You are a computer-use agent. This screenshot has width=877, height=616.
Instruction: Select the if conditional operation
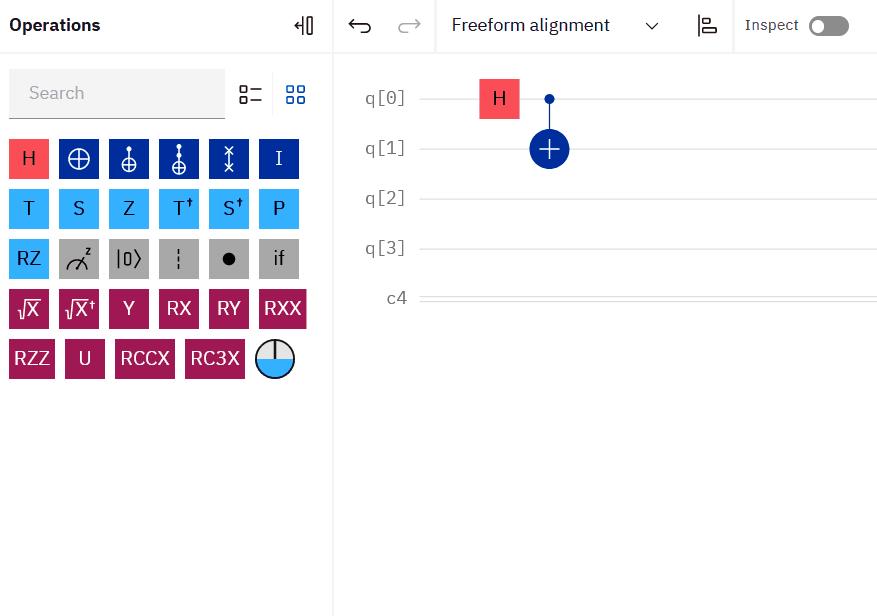coord(279,259)
